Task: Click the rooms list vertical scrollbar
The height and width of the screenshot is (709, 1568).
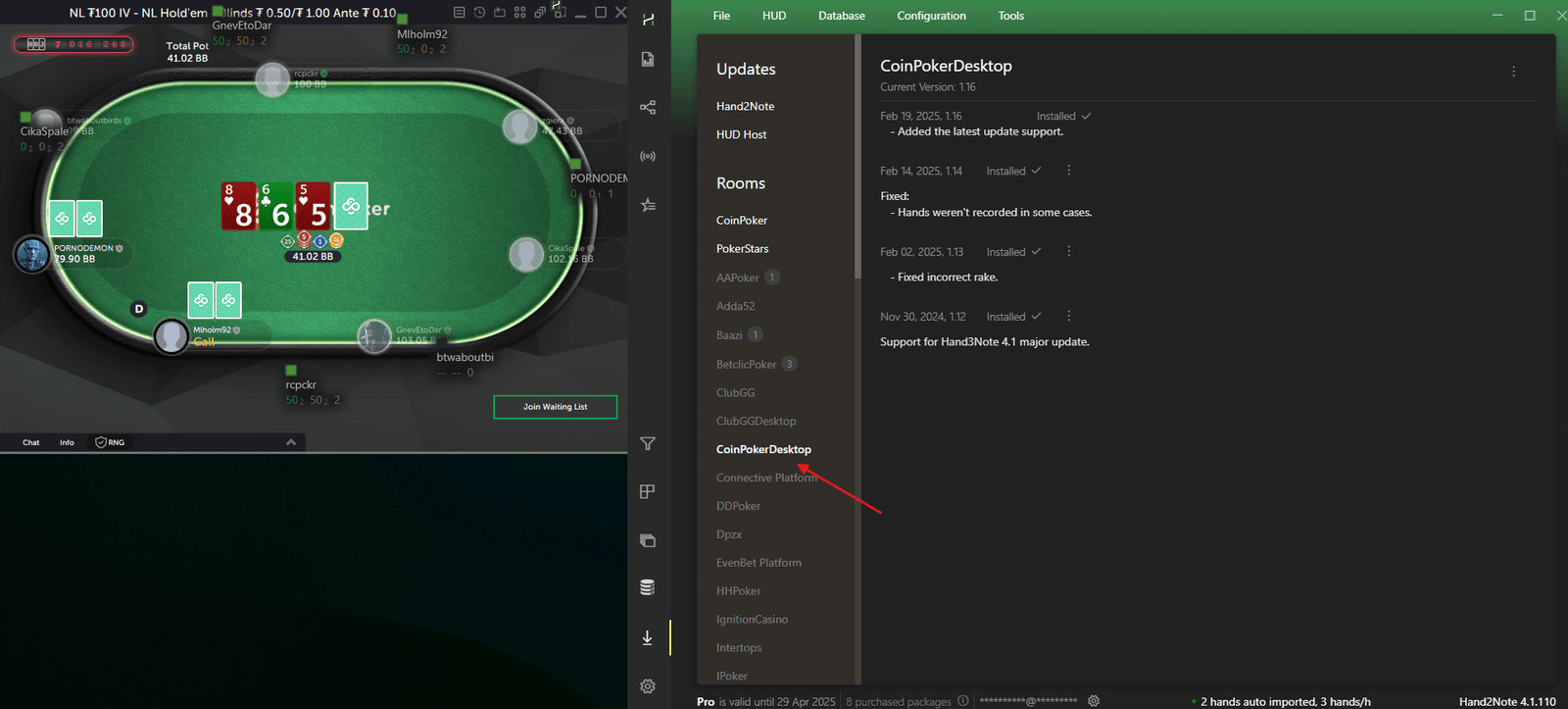Action: tap(857, 157)
